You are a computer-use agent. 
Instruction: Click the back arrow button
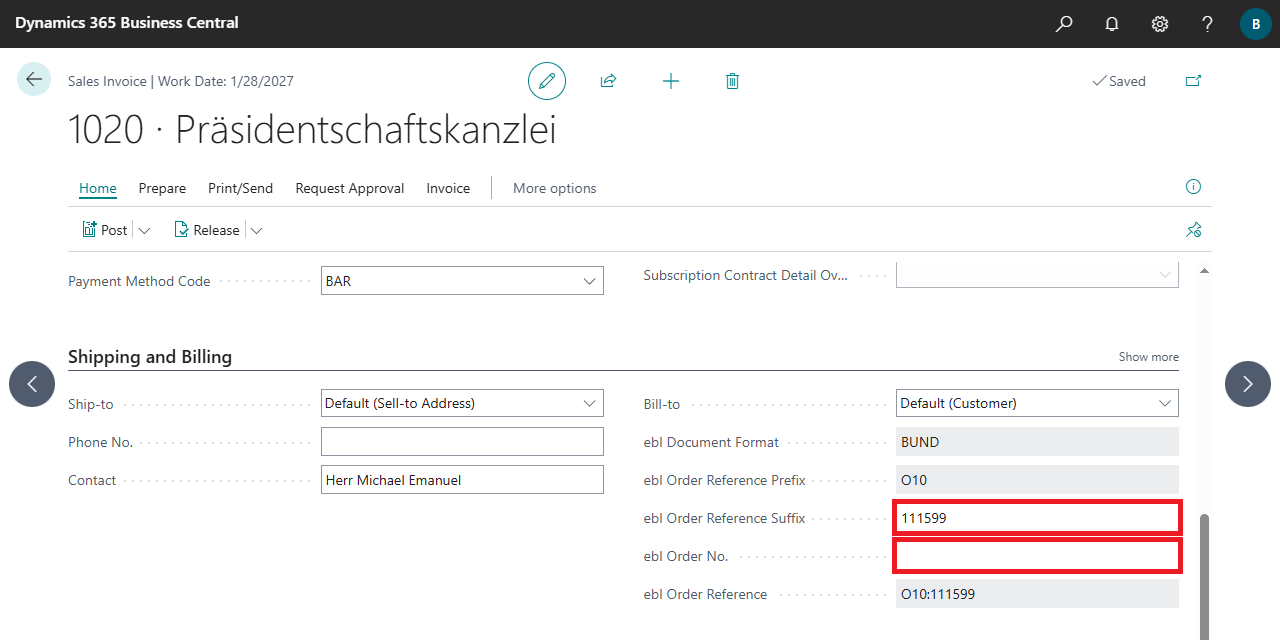click(x=34, y=80)
